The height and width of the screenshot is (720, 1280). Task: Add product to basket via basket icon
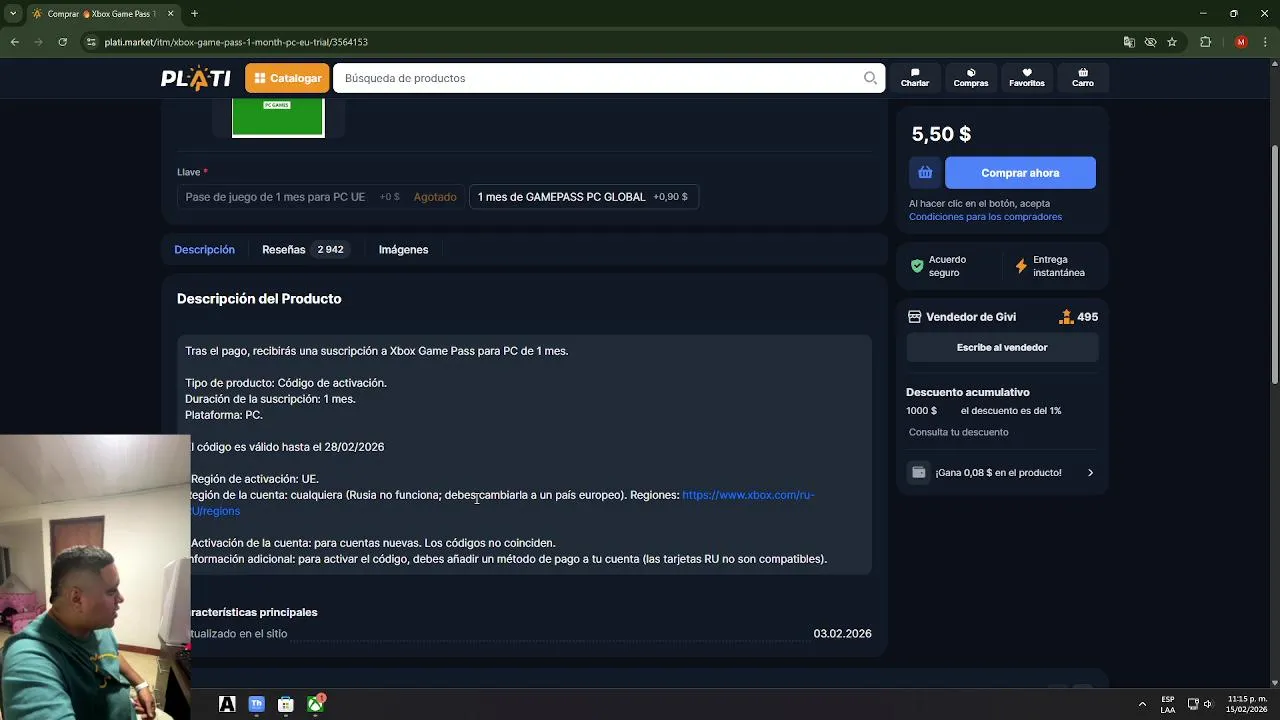pyautogui.click(x=925, y=173)
